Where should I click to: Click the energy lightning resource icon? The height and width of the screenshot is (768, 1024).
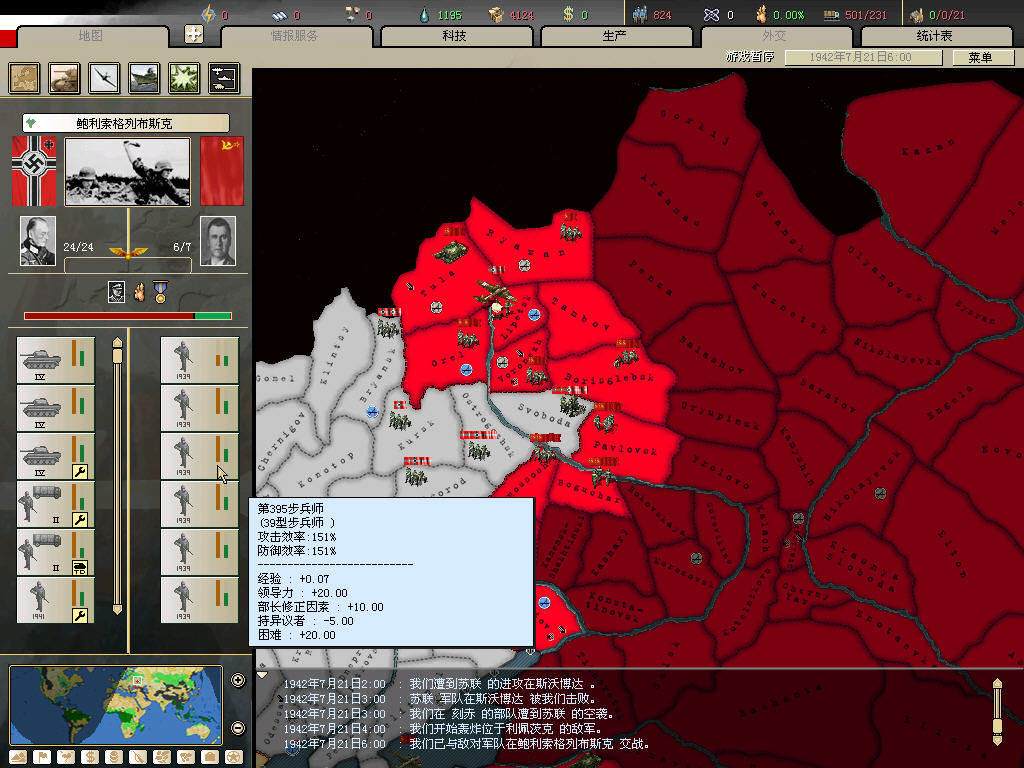click(x=208, y=14)
